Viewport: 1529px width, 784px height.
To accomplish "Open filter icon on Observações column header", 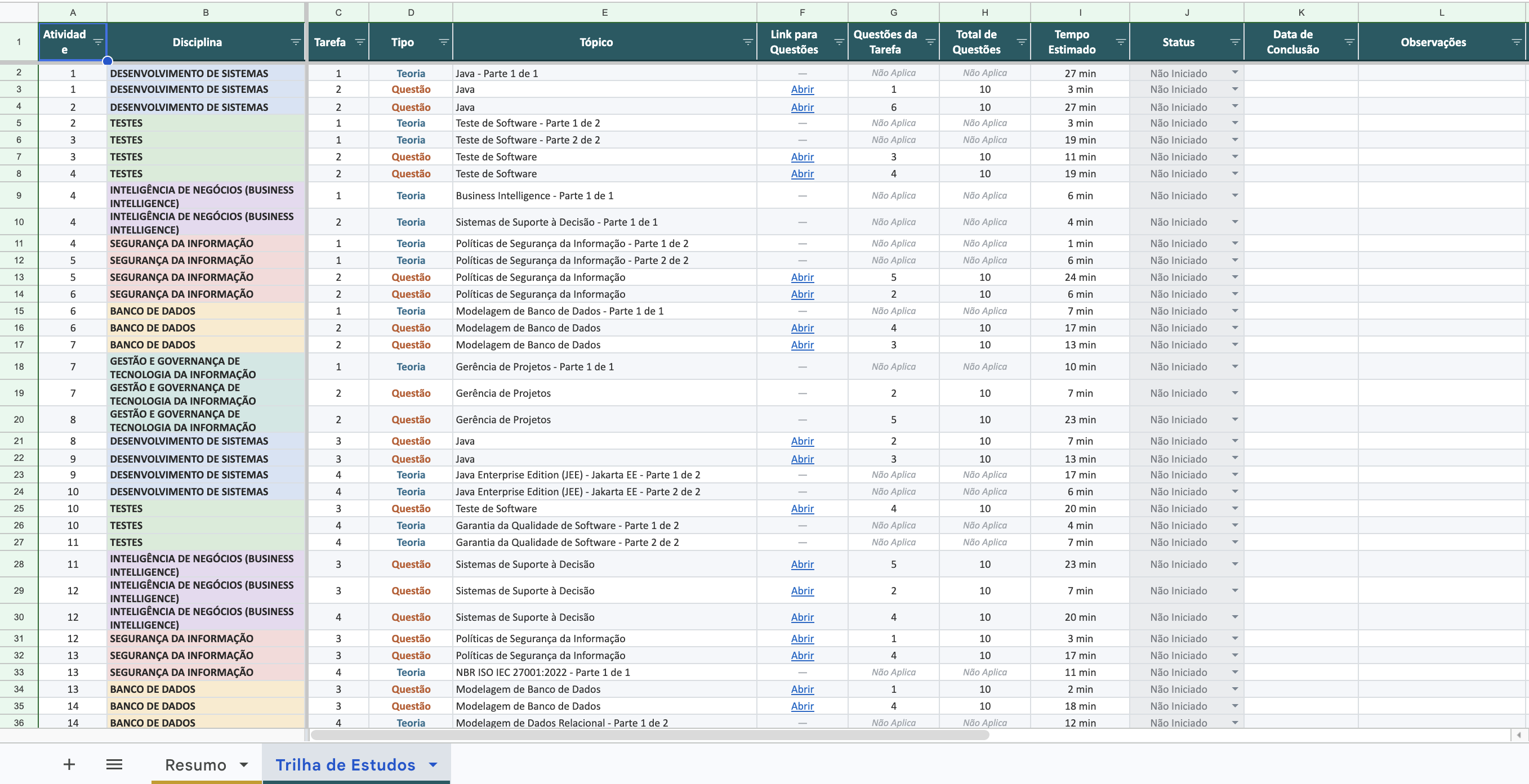I will (1517, 42).
